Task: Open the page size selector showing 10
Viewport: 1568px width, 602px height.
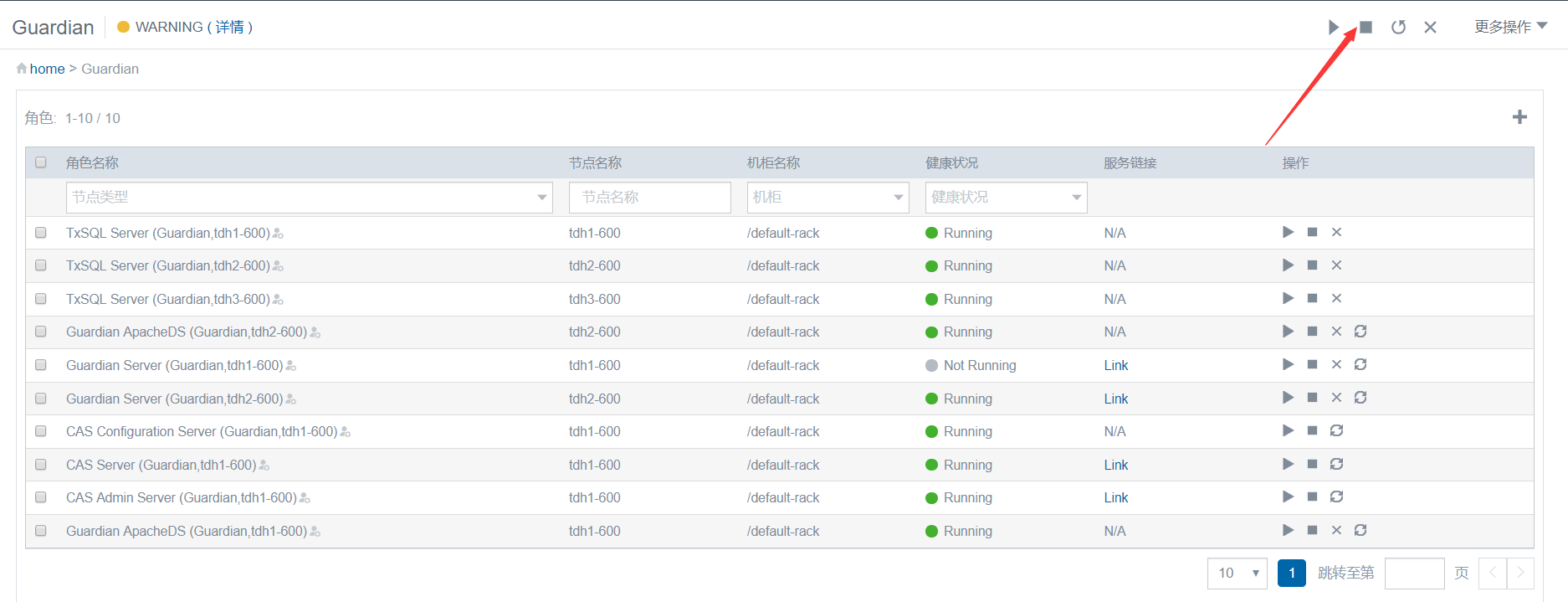Action: (x=1237, y=573)
